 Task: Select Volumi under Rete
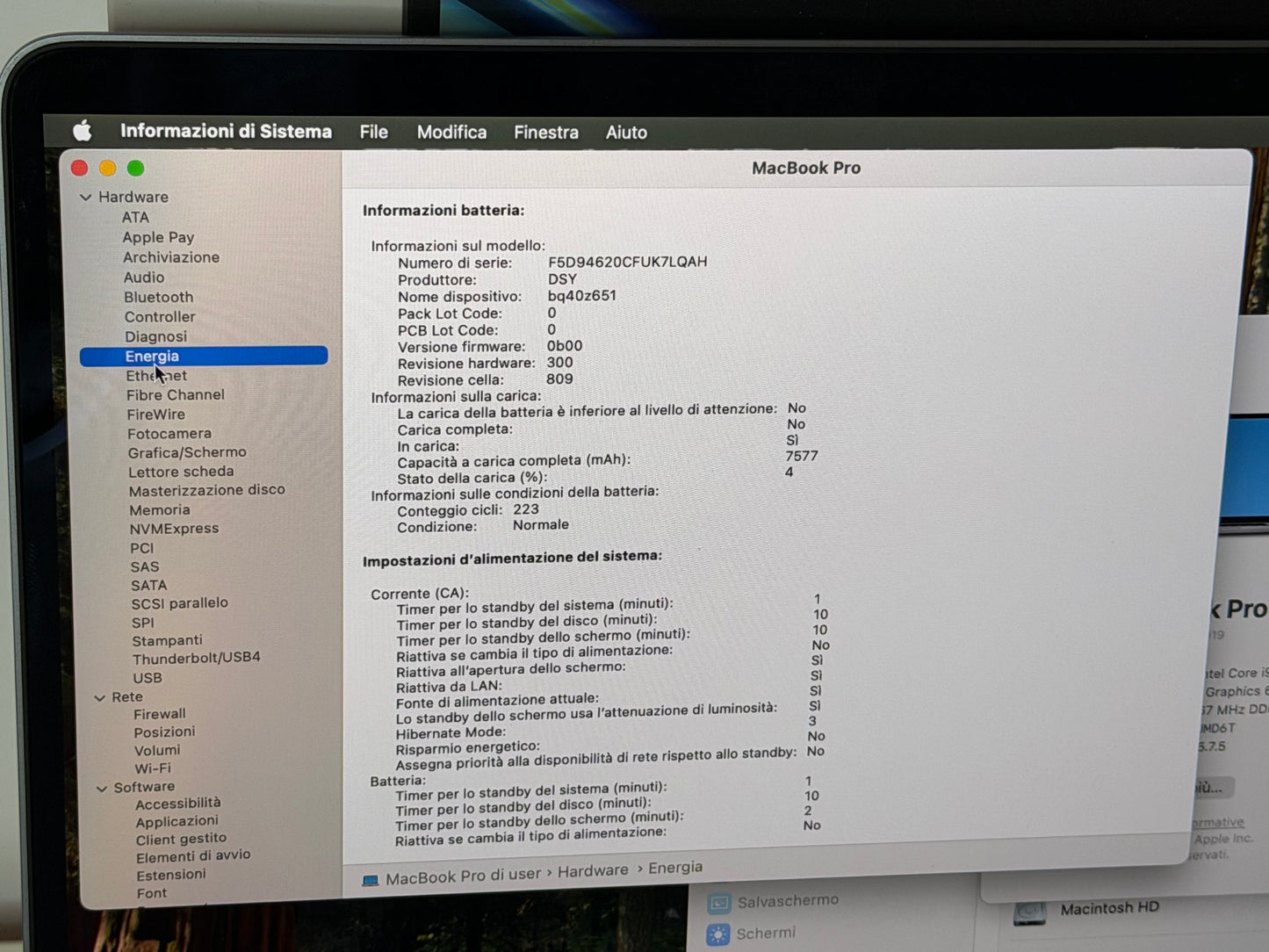click(x=156, y=751)
